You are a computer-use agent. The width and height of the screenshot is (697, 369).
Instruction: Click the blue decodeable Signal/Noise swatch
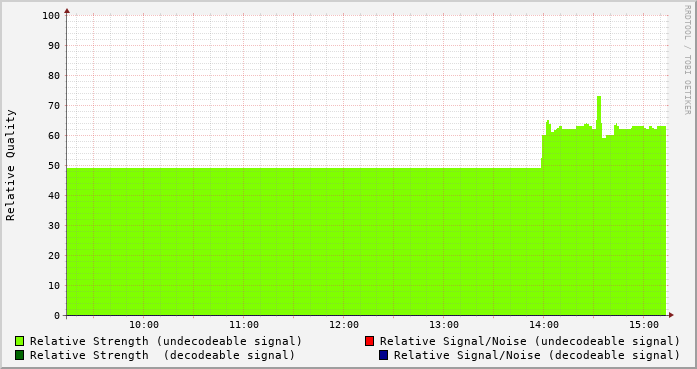[383, 355]
